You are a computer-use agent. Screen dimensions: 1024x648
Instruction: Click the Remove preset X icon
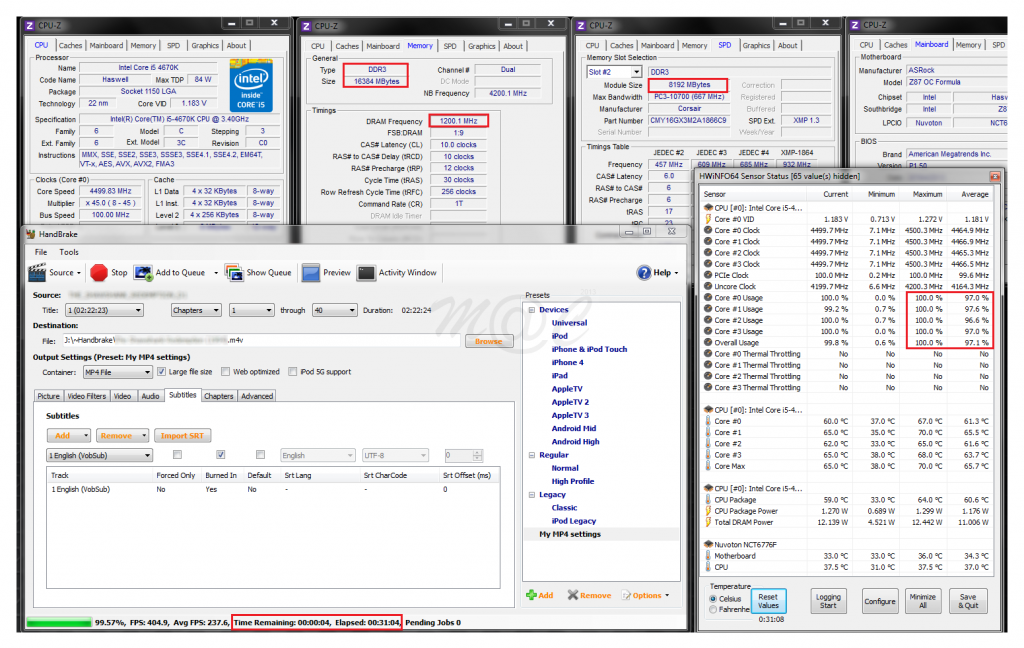click(573, 595)
